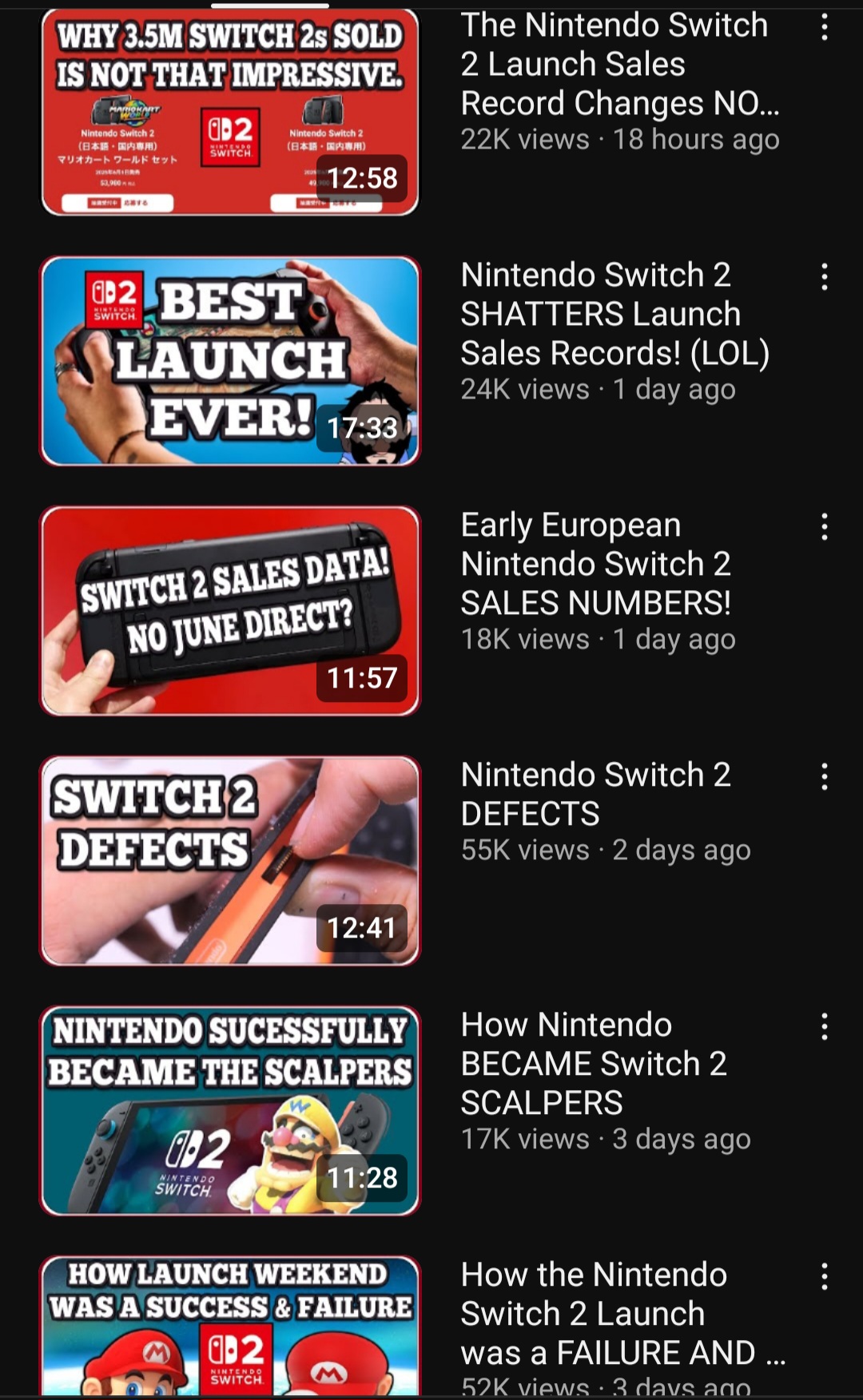Screen dimensions: 863x1400
Task: Open title 'Nintendo Switch 2 SHATTERS Launch Sales Records'
Action: pos(615,314)
